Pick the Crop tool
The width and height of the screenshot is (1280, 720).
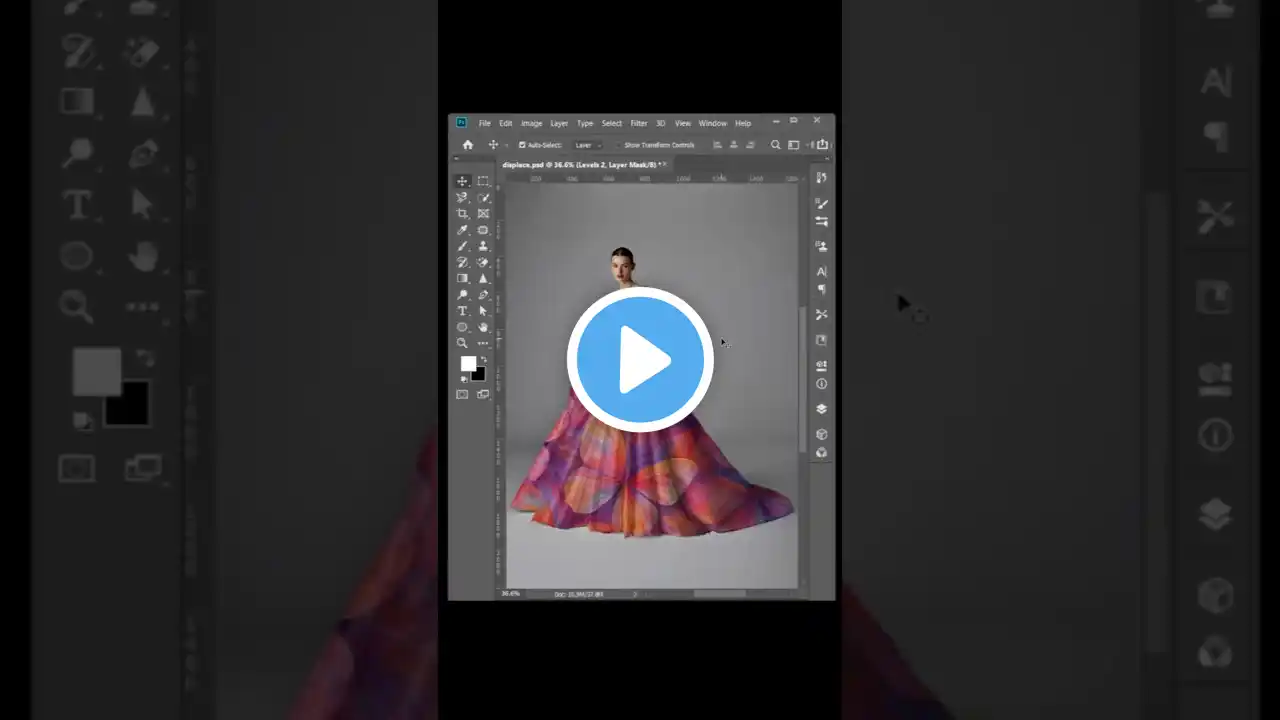click(462, 213)
